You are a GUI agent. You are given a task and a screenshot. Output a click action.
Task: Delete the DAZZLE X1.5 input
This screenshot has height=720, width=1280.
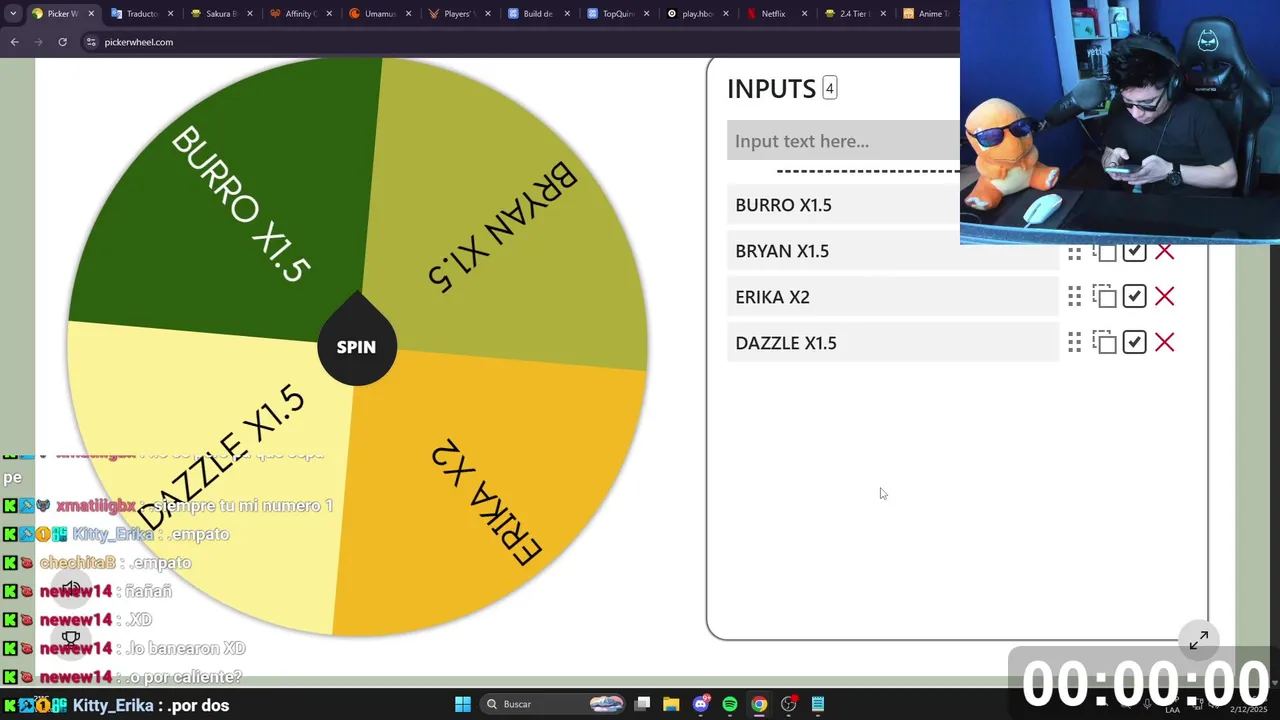(1164, 342)
